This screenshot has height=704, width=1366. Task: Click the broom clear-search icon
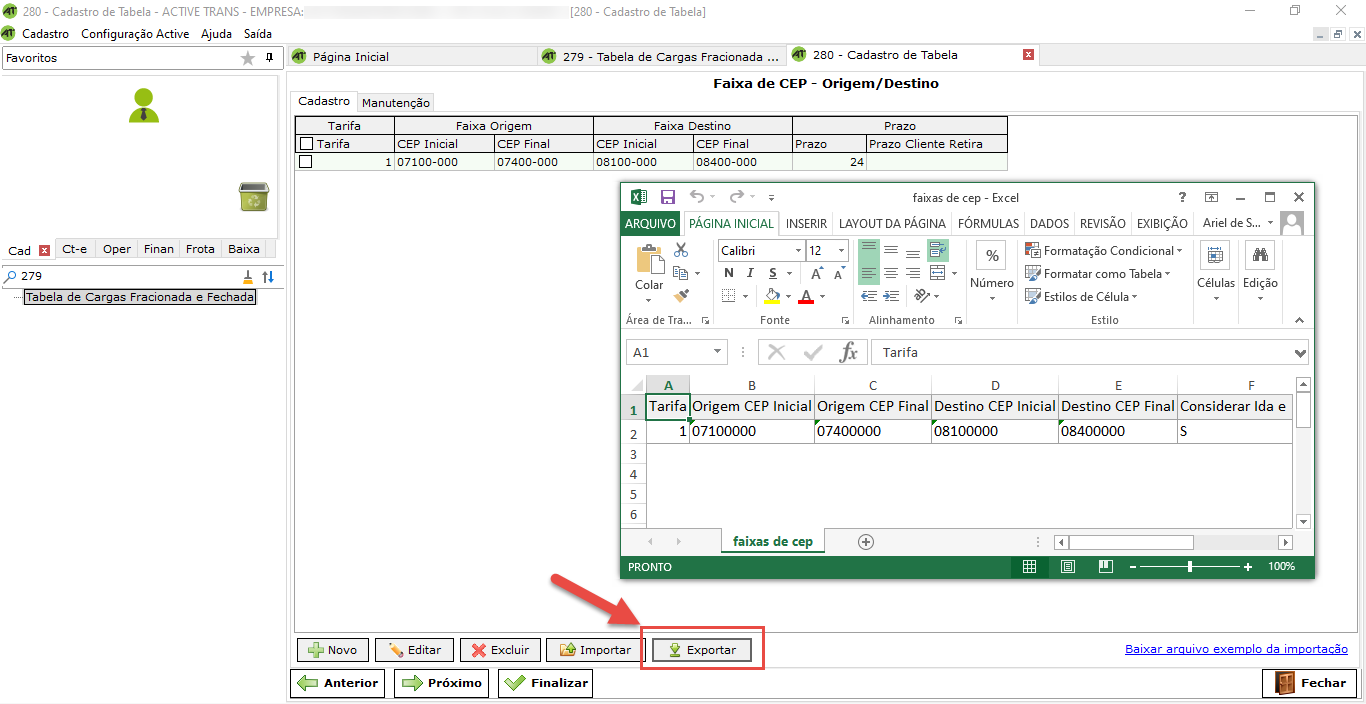click(x=248, y=276)
